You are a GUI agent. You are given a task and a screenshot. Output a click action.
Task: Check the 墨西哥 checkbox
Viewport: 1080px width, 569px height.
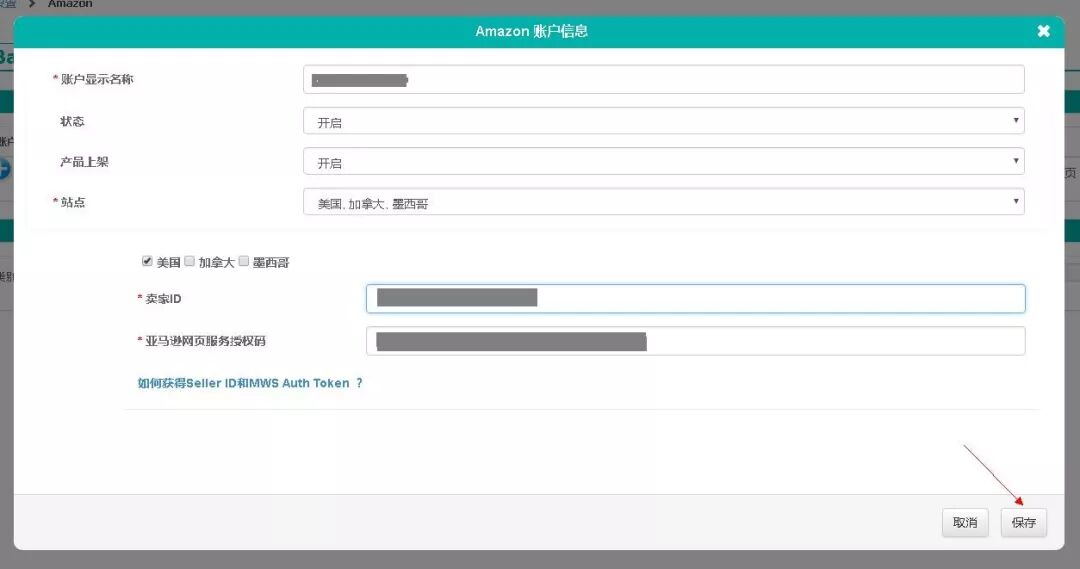(244, 261)
